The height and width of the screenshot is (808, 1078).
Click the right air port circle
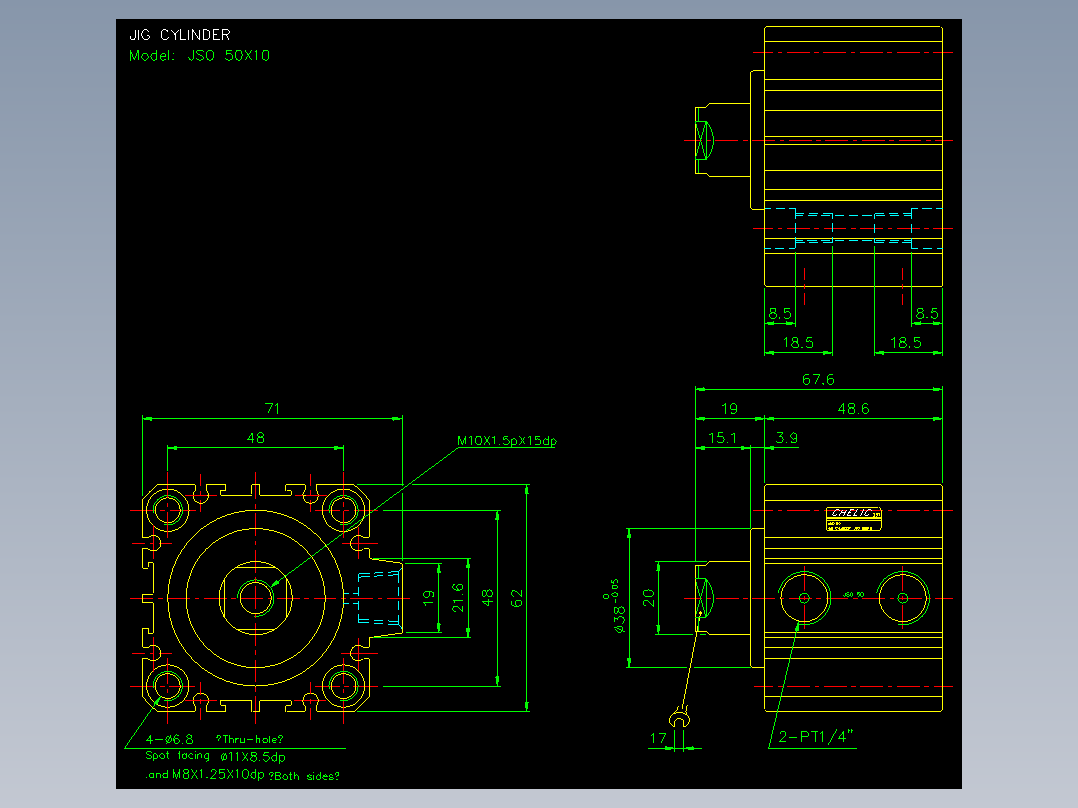click(x=903, y=598)
